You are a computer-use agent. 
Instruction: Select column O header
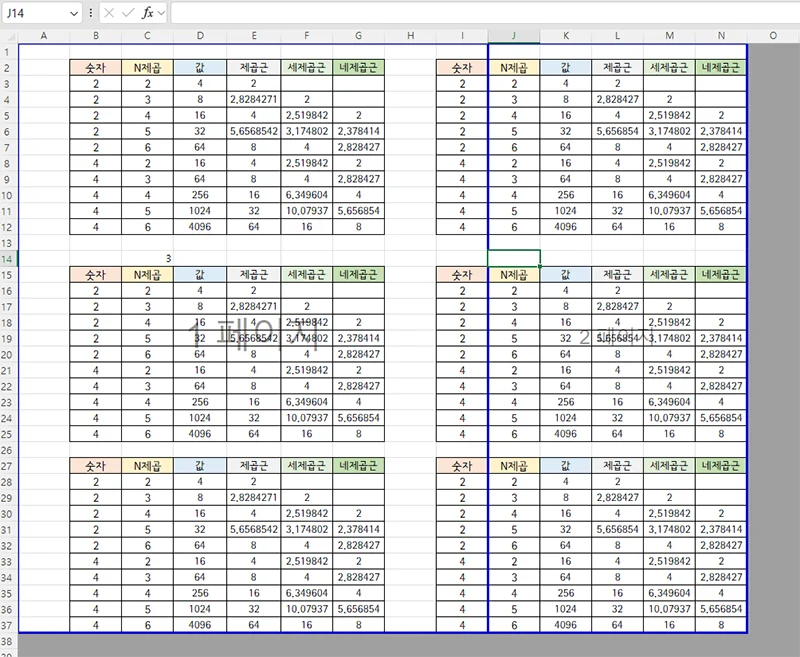(773, 36)
